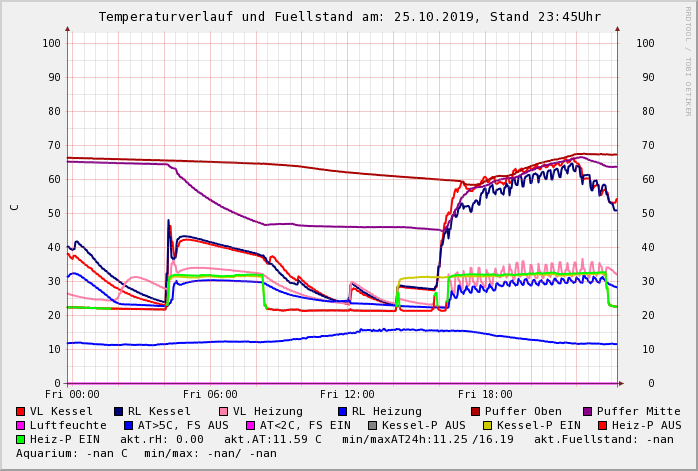Click the 'Fri 06:00' time axis label

coord(210,394)
